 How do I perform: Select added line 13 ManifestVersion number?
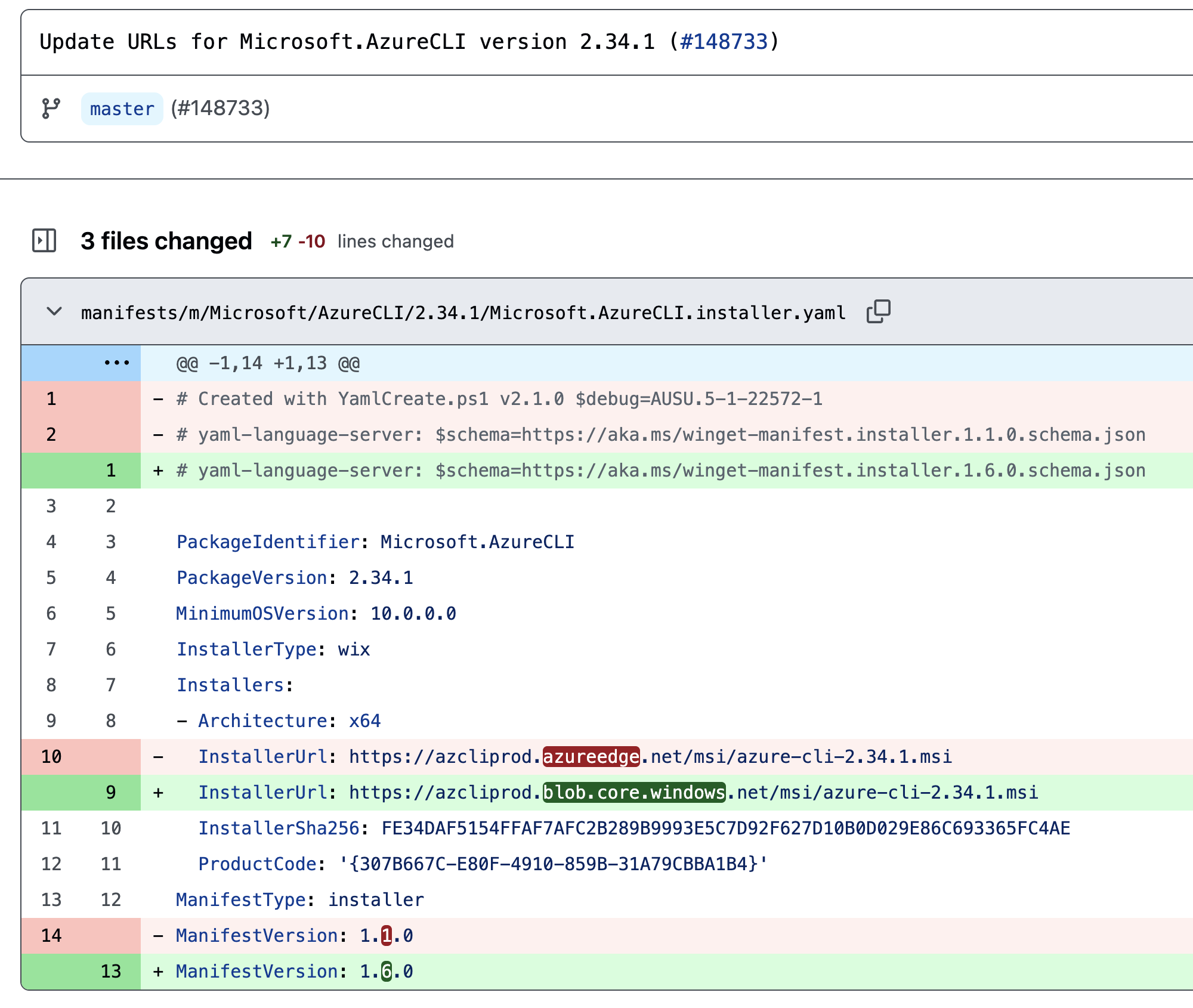tap(111, 971)
